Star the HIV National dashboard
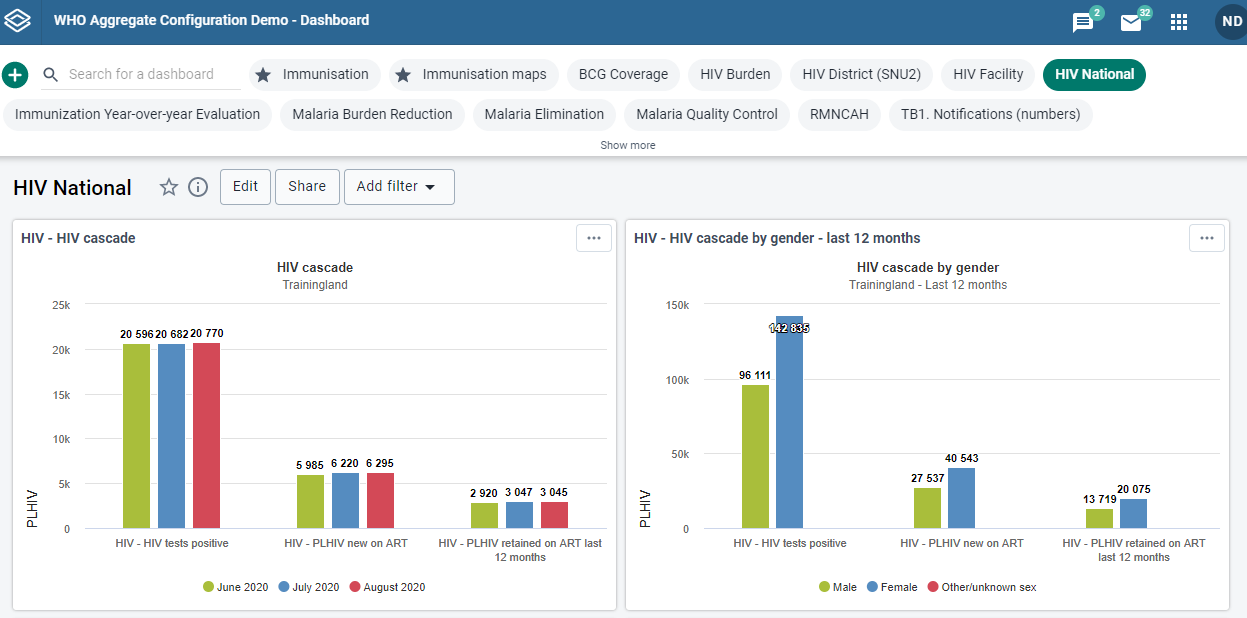Screen dimensions: 1247x618 click(169, 187)
